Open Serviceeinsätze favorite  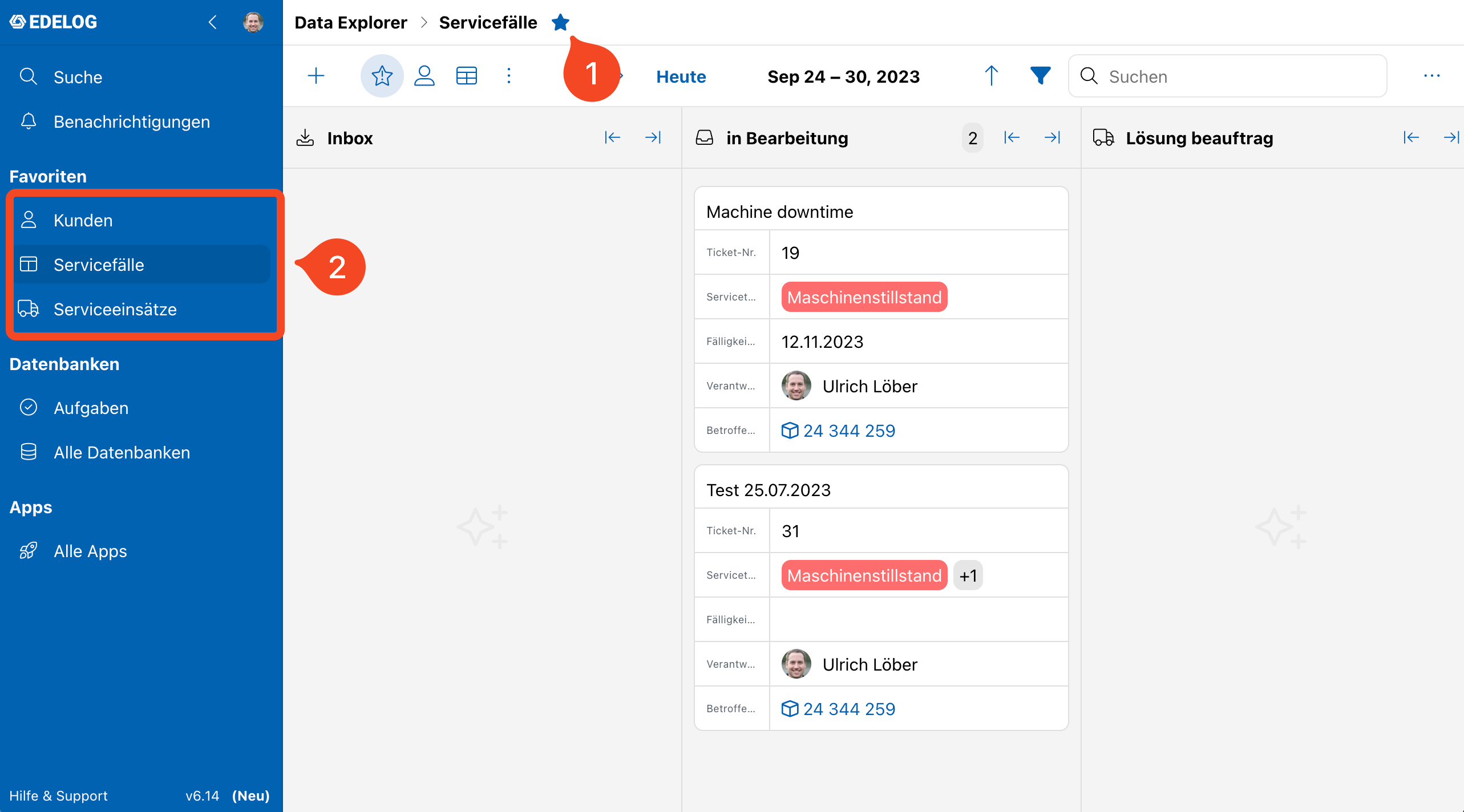pos(141,309)
